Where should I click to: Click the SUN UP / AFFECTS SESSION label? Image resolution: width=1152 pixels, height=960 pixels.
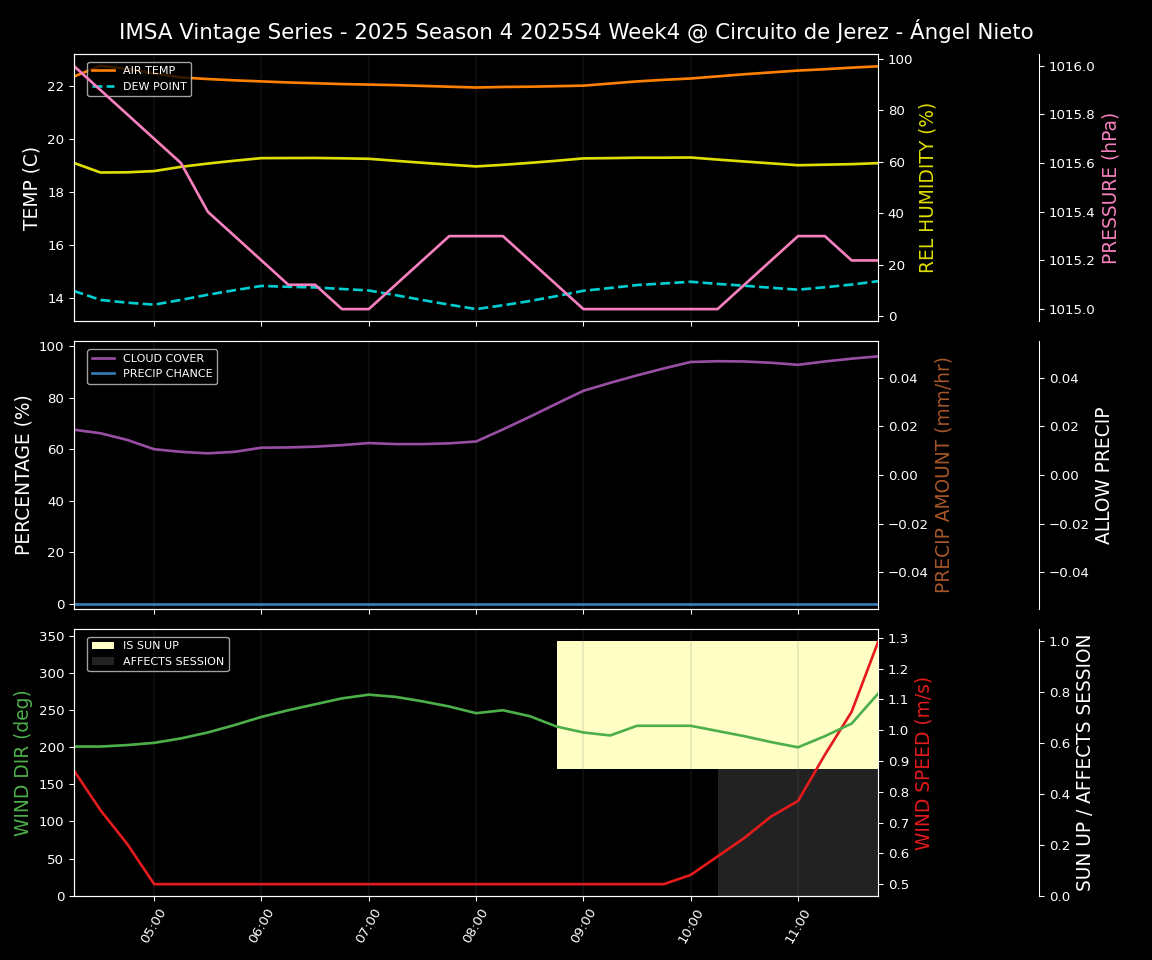[x=1084, y=763]
